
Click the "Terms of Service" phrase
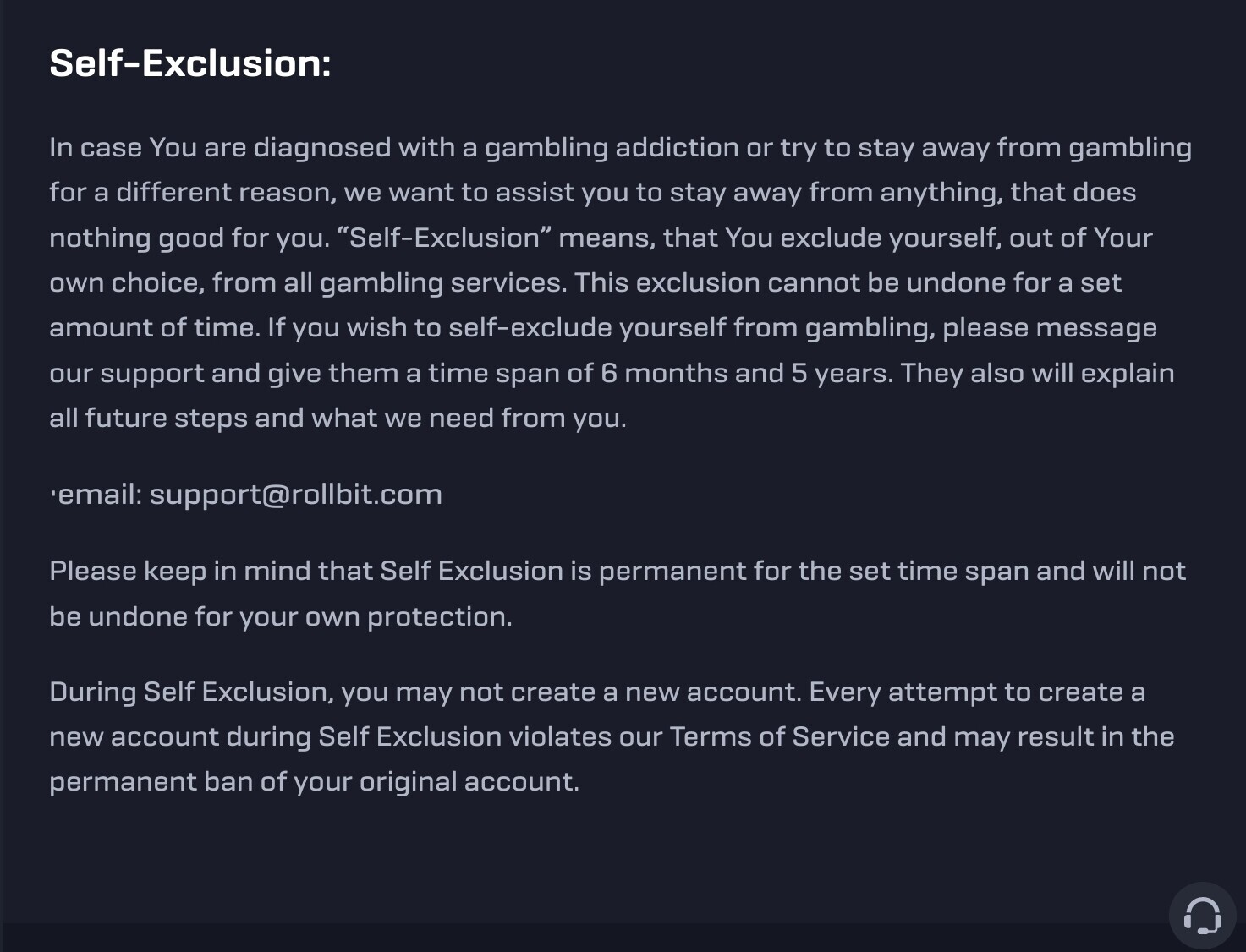click(780, 736)
